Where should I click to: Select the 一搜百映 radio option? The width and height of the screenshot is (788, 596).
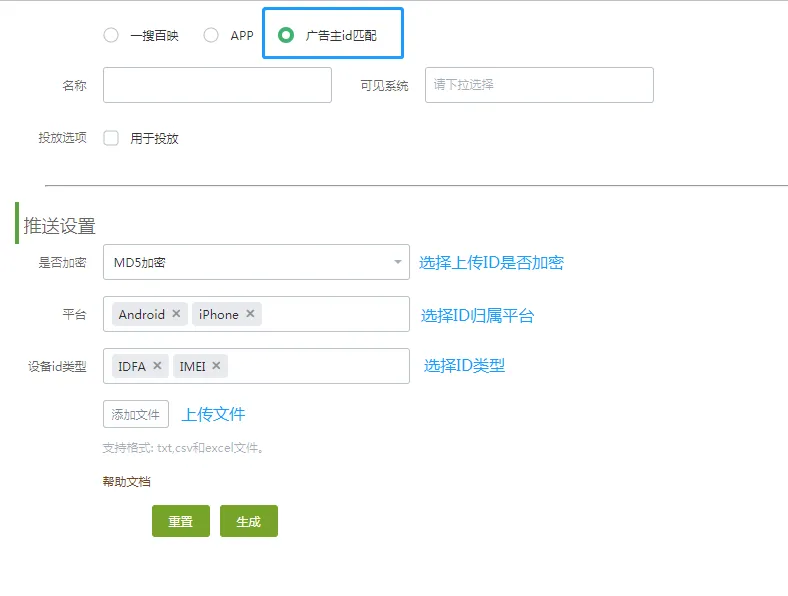pyautogui.click(x=111, y=35)
